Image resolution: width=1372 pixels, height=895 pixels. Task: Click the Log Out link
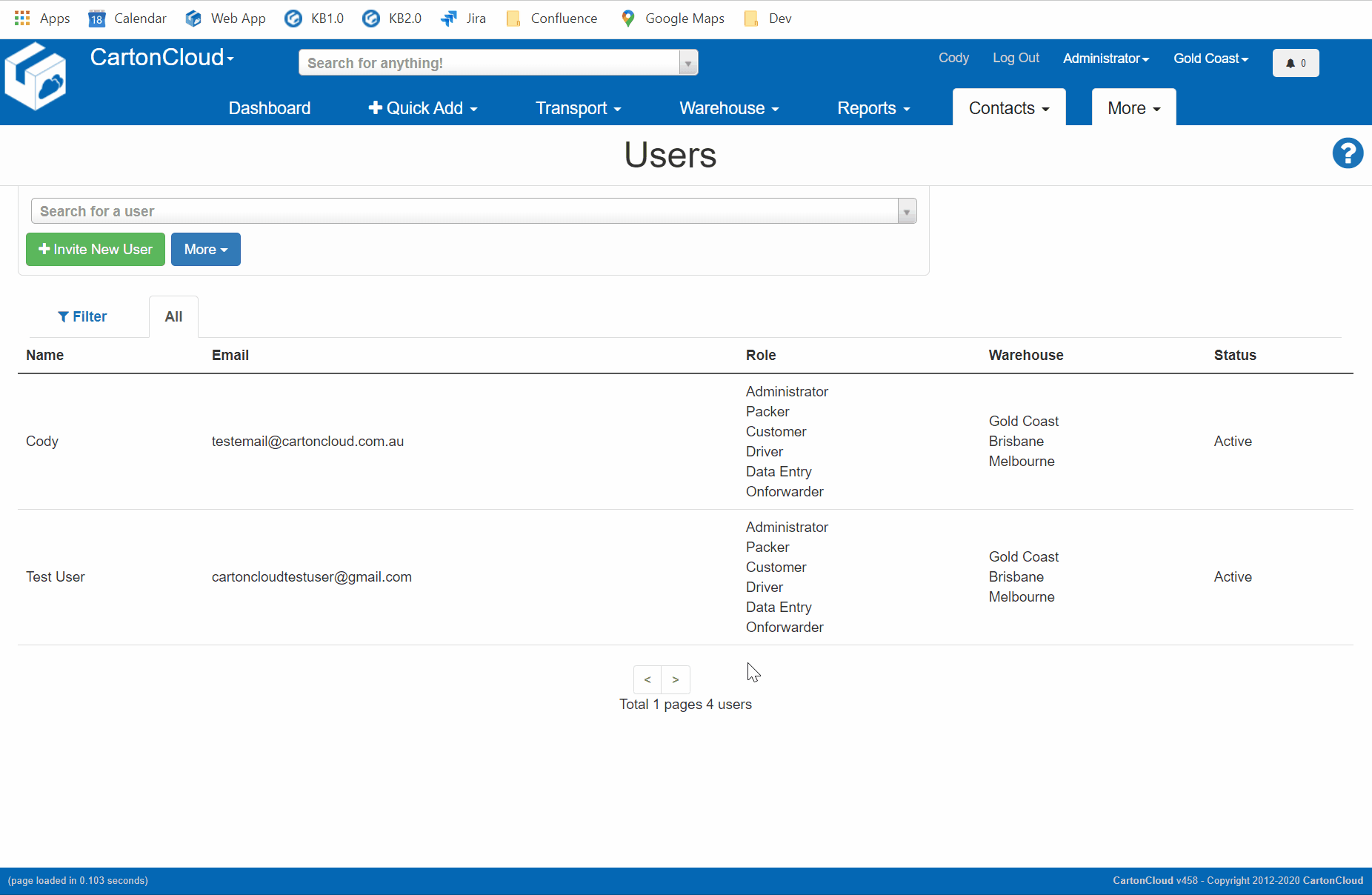tap(1016, 58)
